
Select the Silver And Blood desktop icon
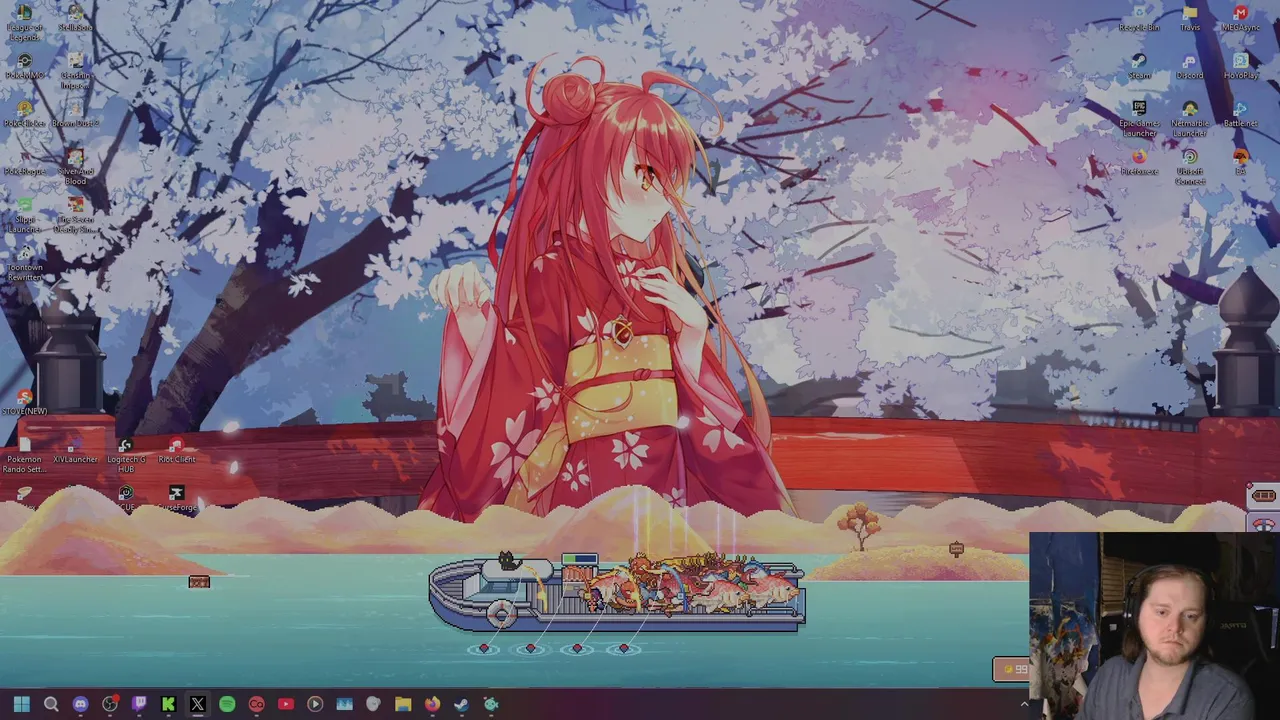(x=75, y=167)
